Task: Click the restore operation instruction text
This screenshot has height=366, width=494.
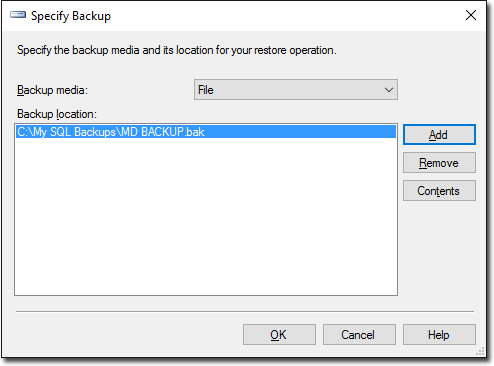Action: pyautogui.click(x=177, y=50)
